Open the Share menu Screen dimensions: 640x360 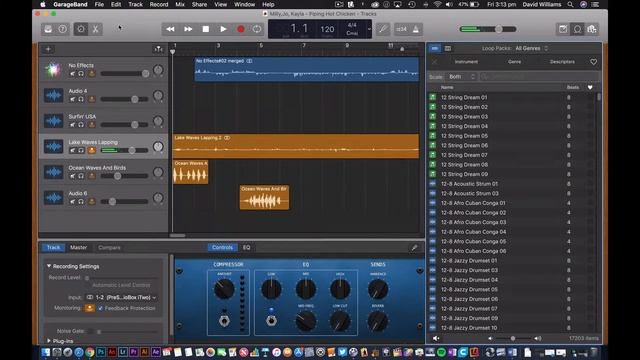pos(199,4)
